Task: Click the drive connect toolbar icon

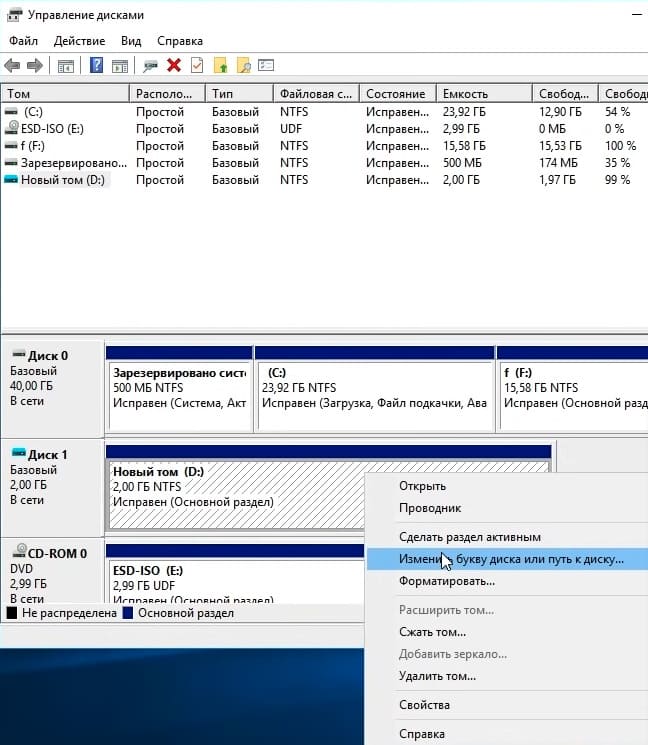Action: (x=151, y=66)
